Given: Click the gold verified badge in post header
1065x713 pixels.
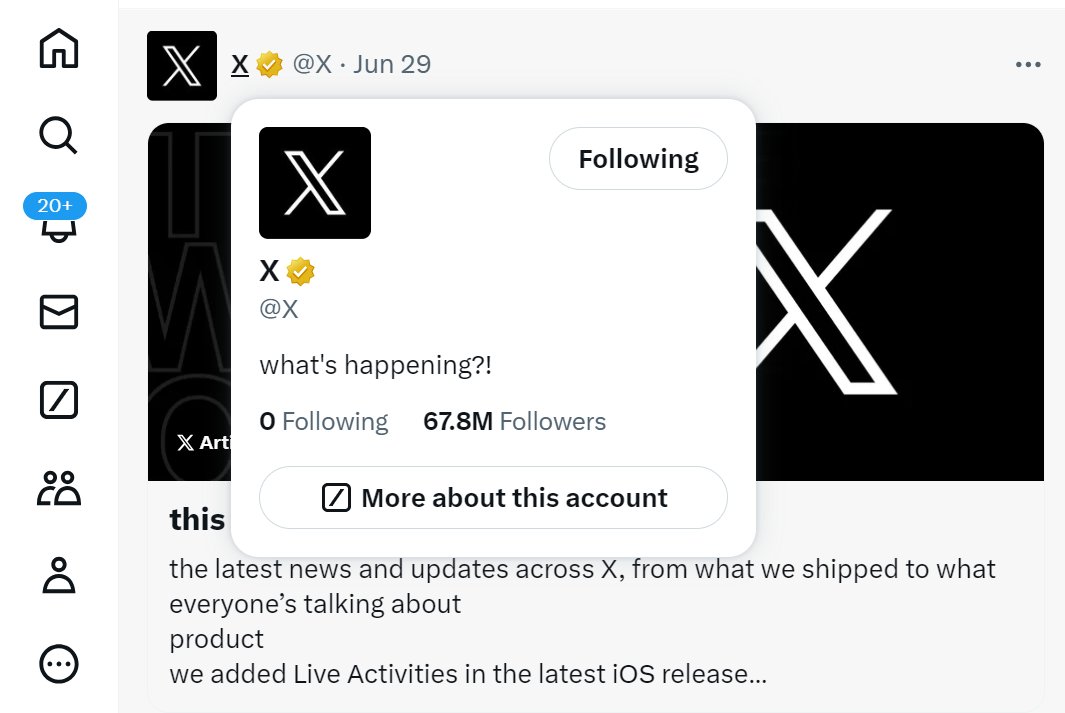Looking at the screenshot, I should tap(269, 65).
